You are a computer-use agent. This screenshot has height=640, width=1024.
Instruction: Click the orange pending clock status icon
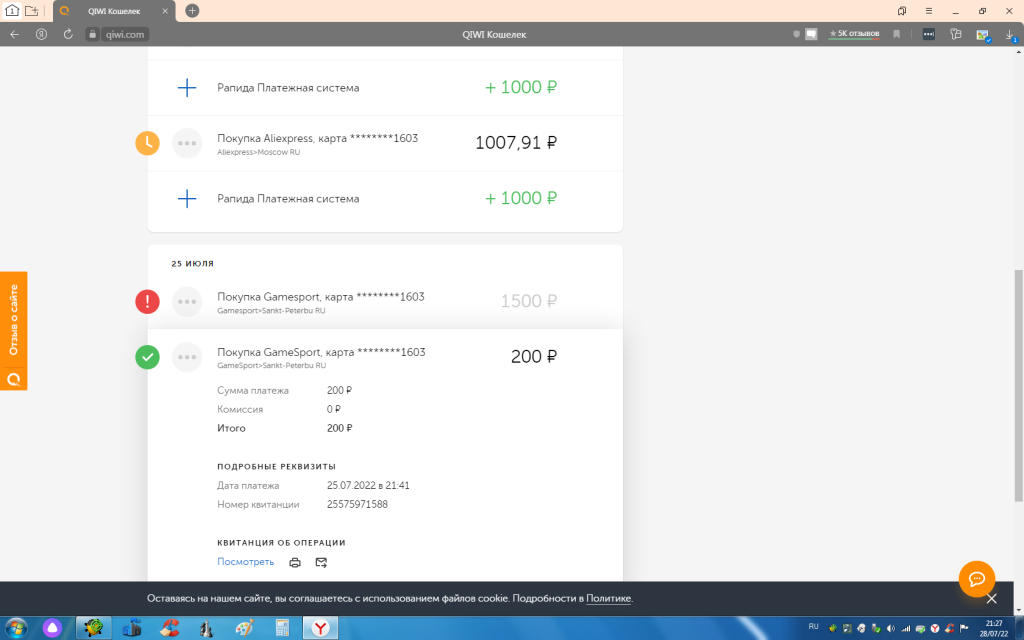(x=148, y=143)
